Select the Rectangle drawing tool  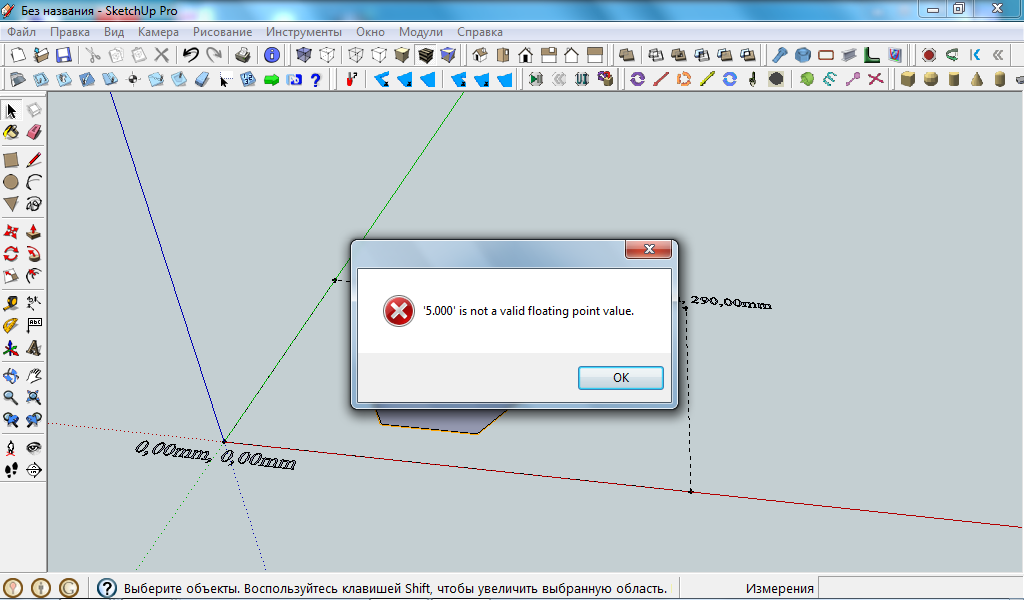[x=11, y=159]
